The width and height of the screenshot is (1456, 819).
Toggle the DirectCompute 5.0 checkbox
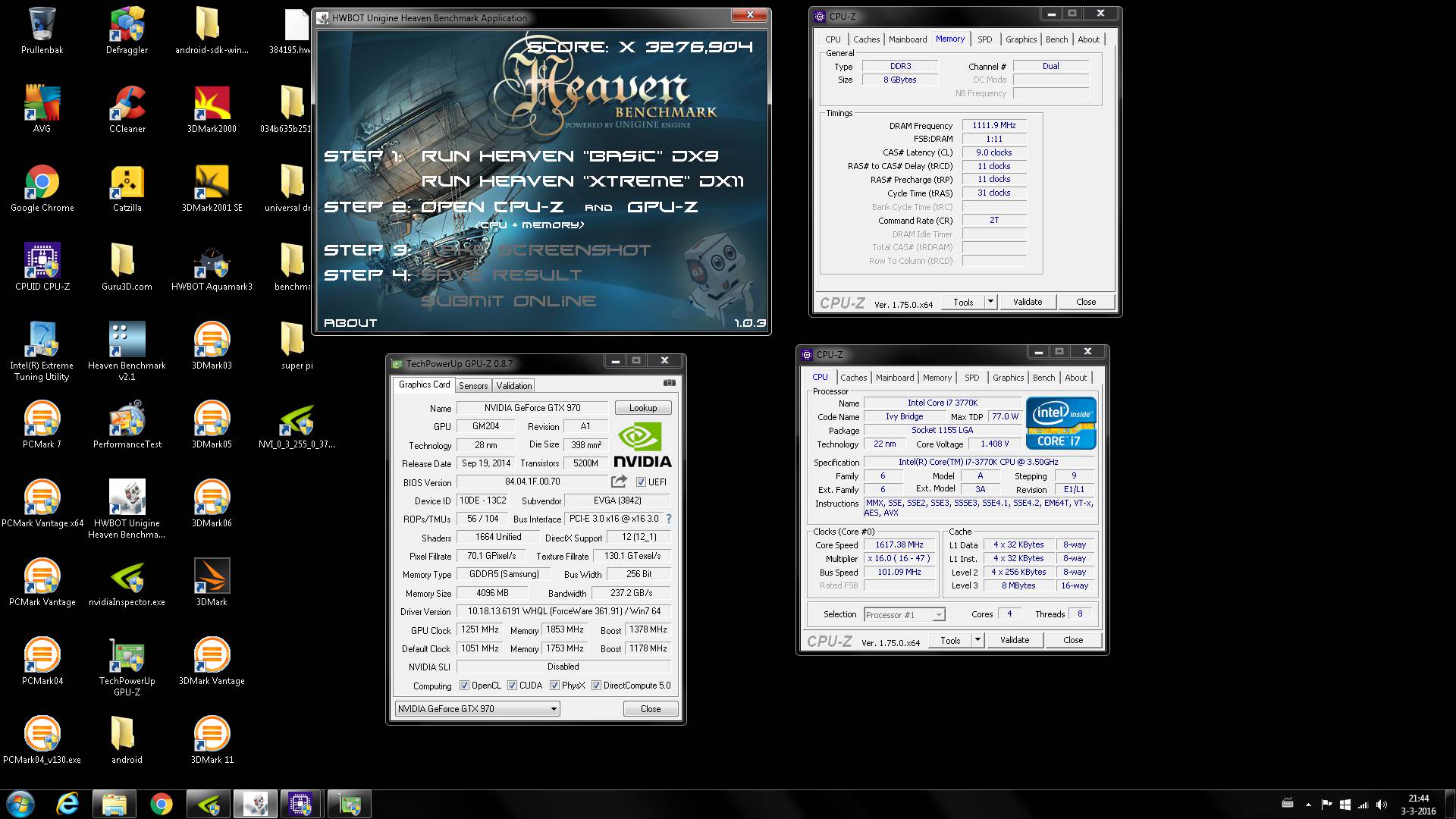point(596,686)
